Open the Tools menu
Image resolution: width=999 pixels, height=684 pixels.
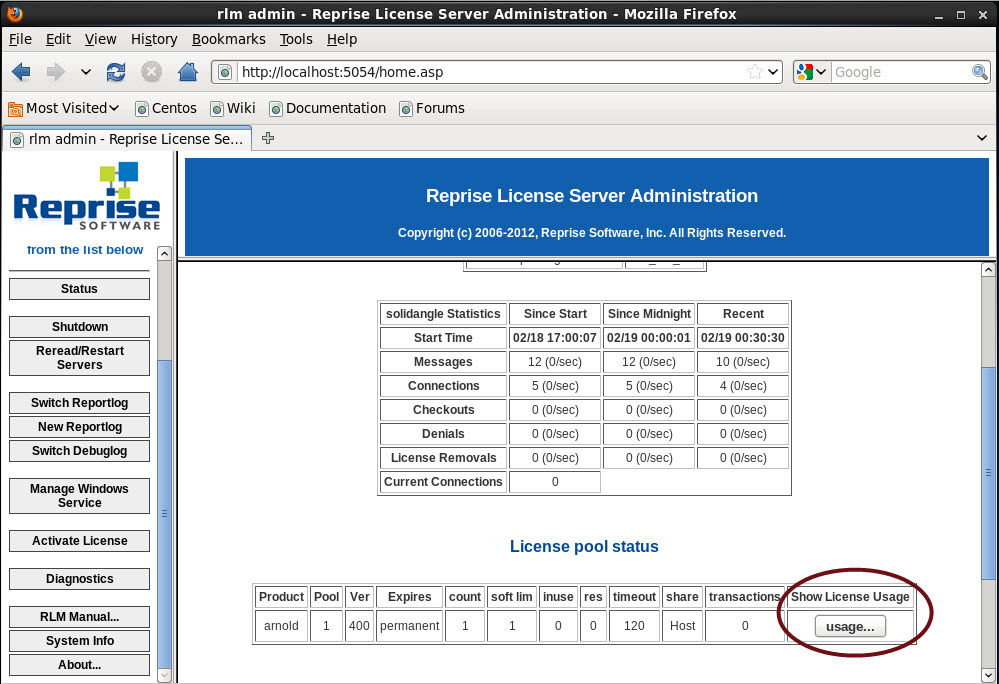(x=296, y=39)
